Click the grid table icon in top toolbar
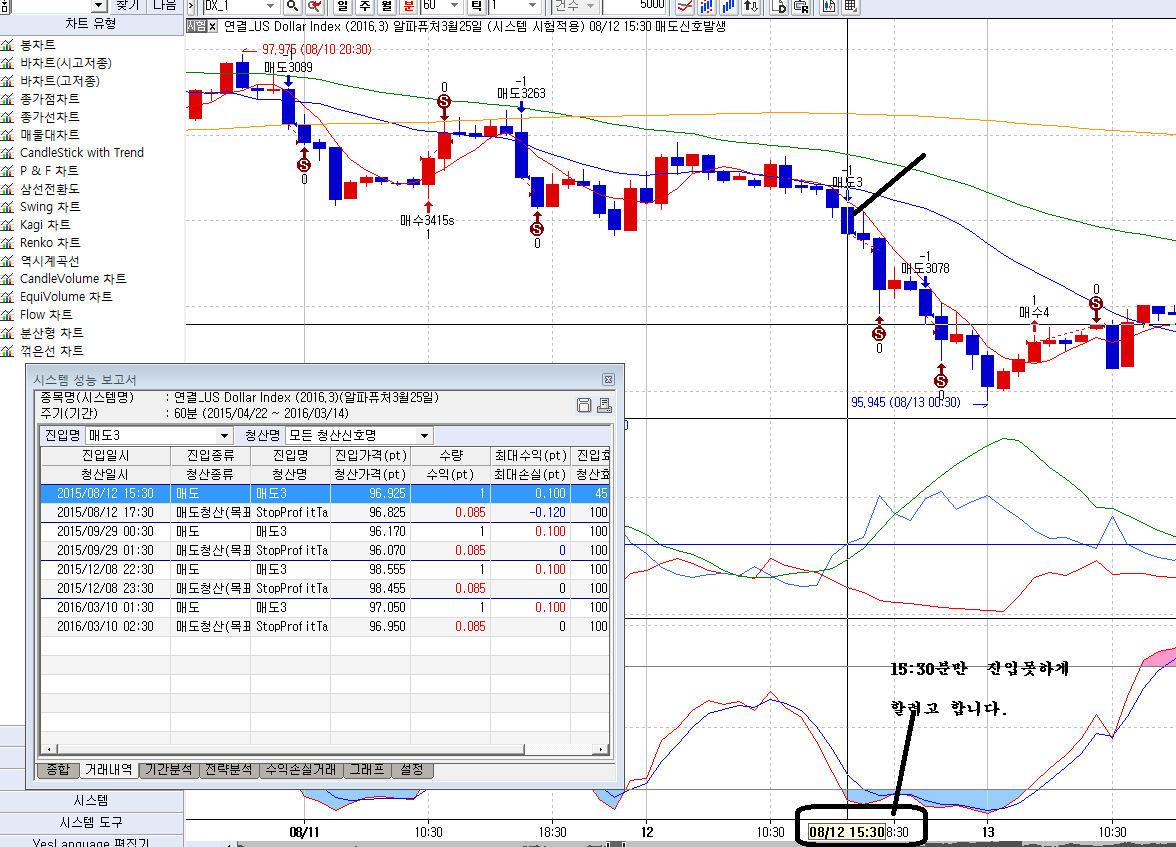This screenshot has height=847, width=1176. point(850,5)
